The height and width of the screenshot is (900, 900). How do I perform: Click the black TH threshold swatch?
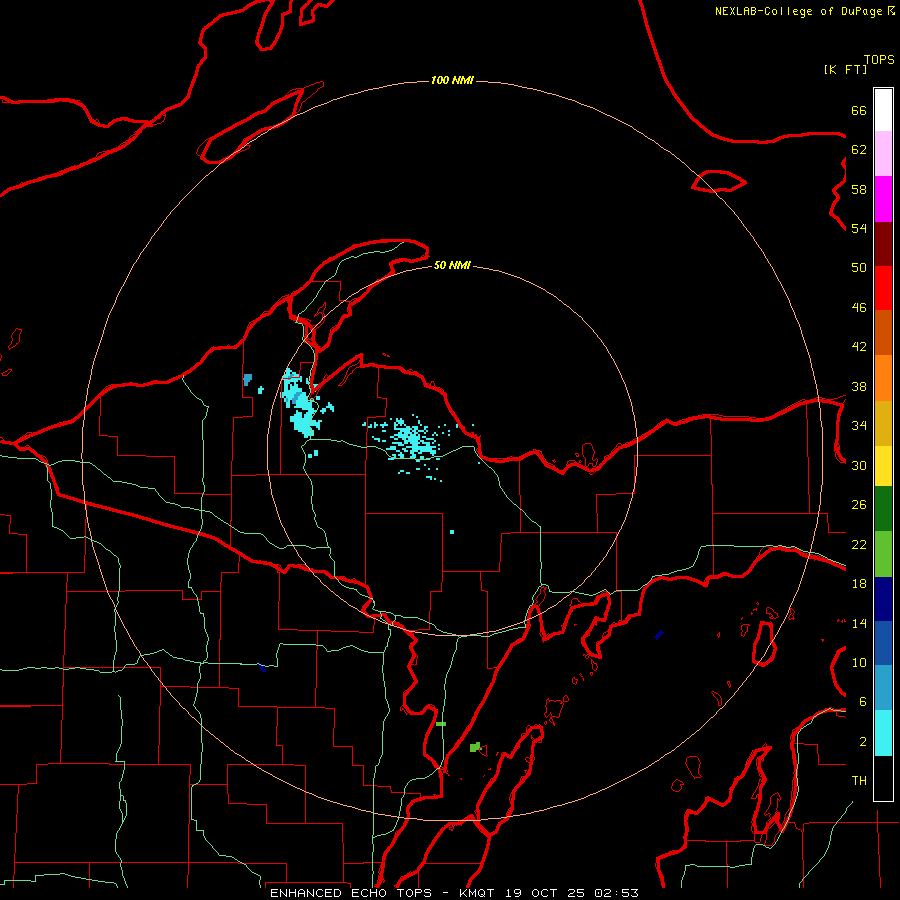point(883,778)
